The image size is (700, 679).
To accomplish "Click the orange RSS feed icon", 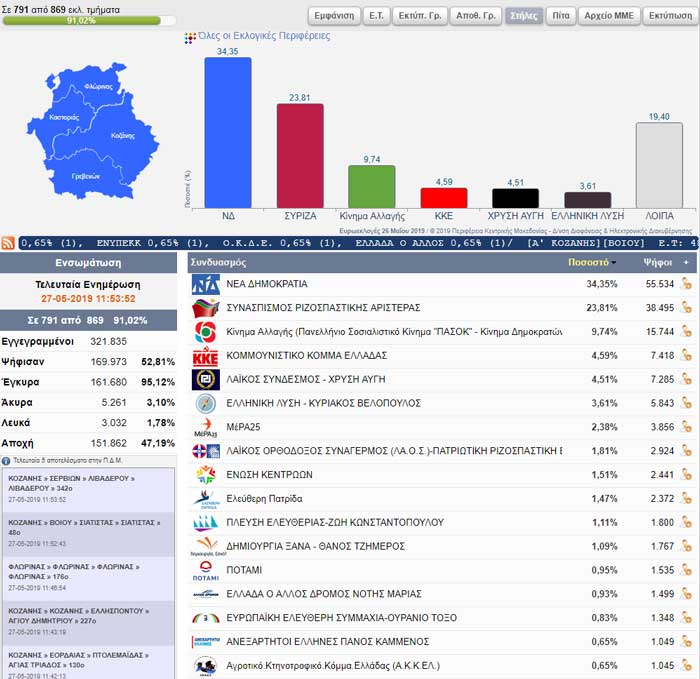I will (x=8, y=243).
